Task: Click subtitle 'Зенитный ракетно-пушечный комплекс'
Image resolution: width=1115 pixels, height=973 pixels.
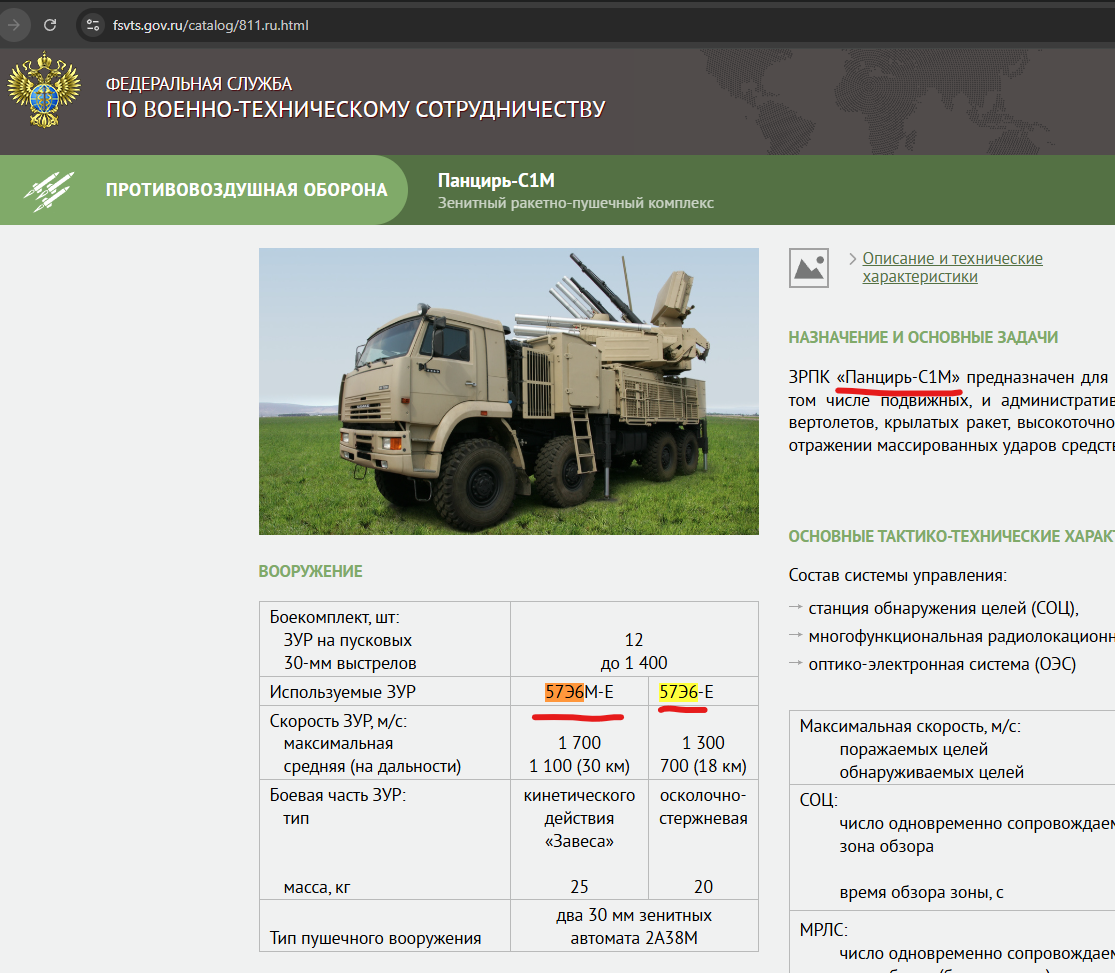Action: coord(575,203)
